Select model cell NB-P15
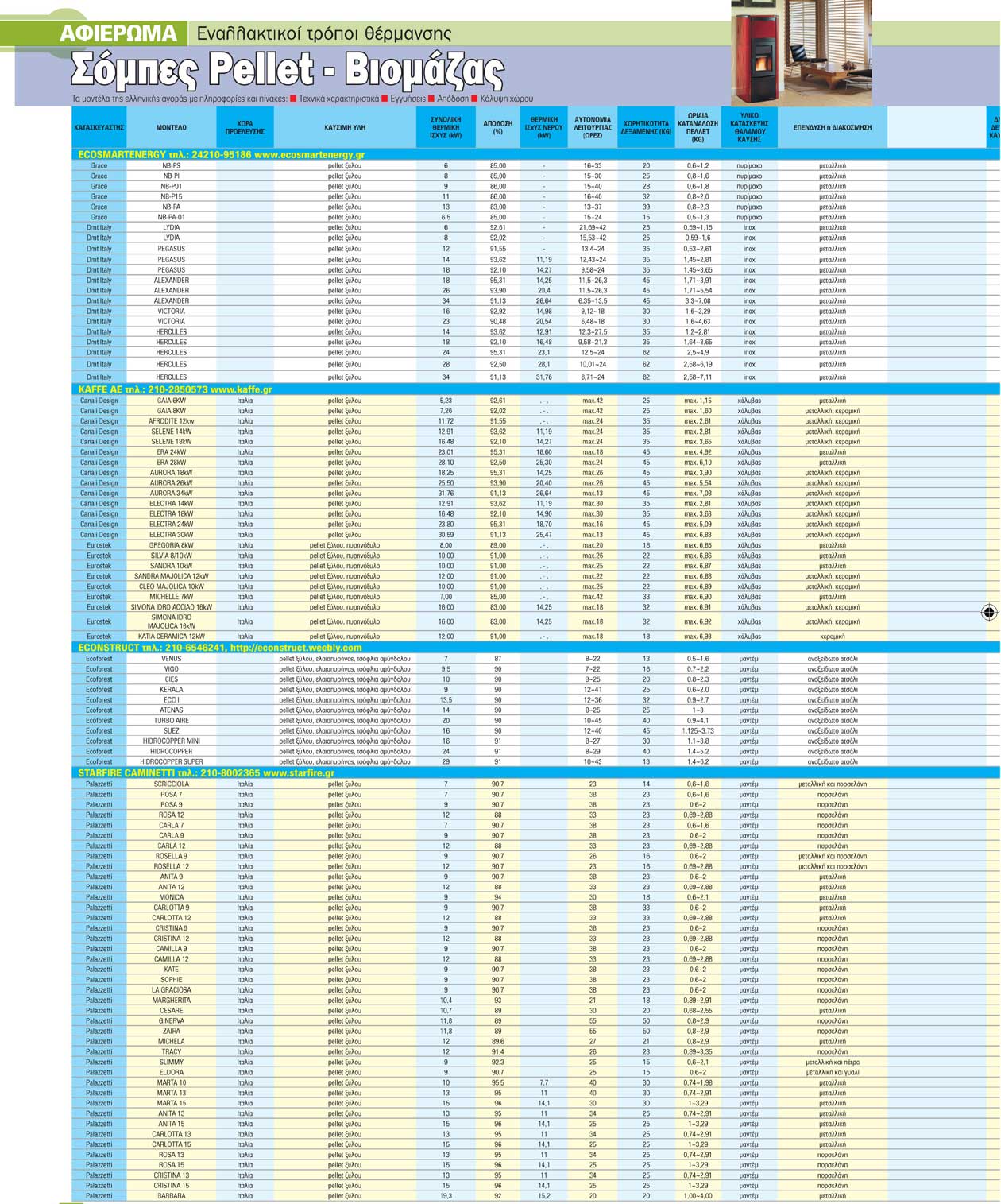Viewport: 1001px width, 1204px height. [x=171, y=196]
